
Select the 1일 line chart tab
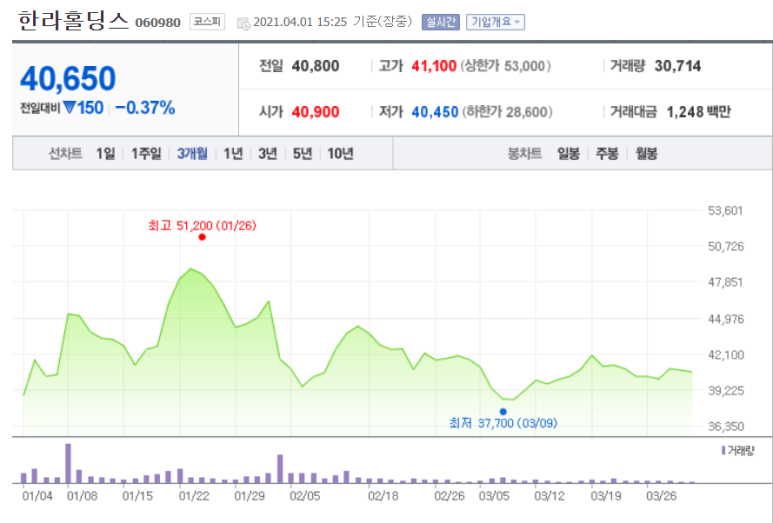(105, 153)
